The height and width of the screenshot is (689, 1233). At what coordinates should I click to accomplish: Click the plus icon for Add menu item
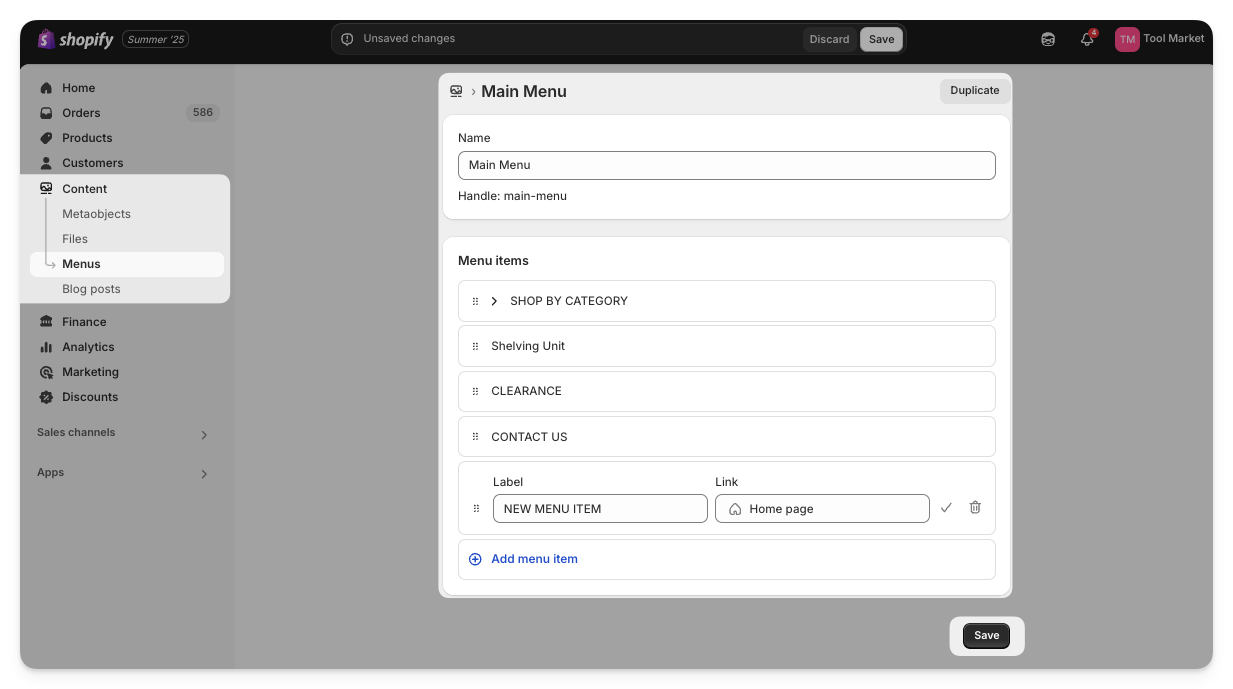pos(475,559)
